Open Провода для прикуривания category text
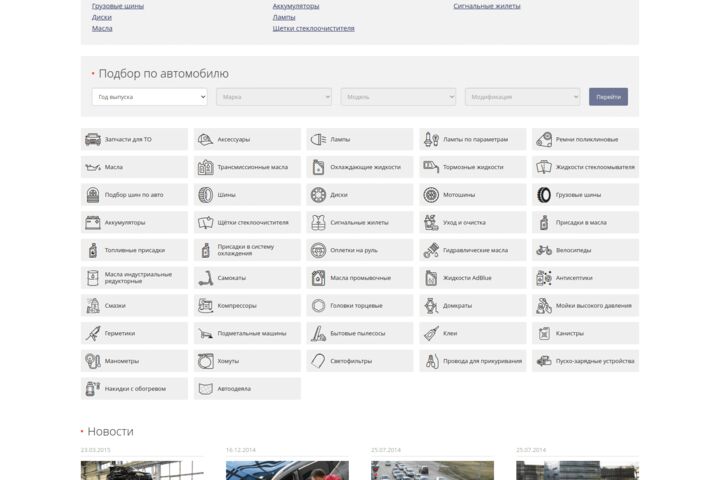This screenshot has width=720, height=480. [483, 361]
